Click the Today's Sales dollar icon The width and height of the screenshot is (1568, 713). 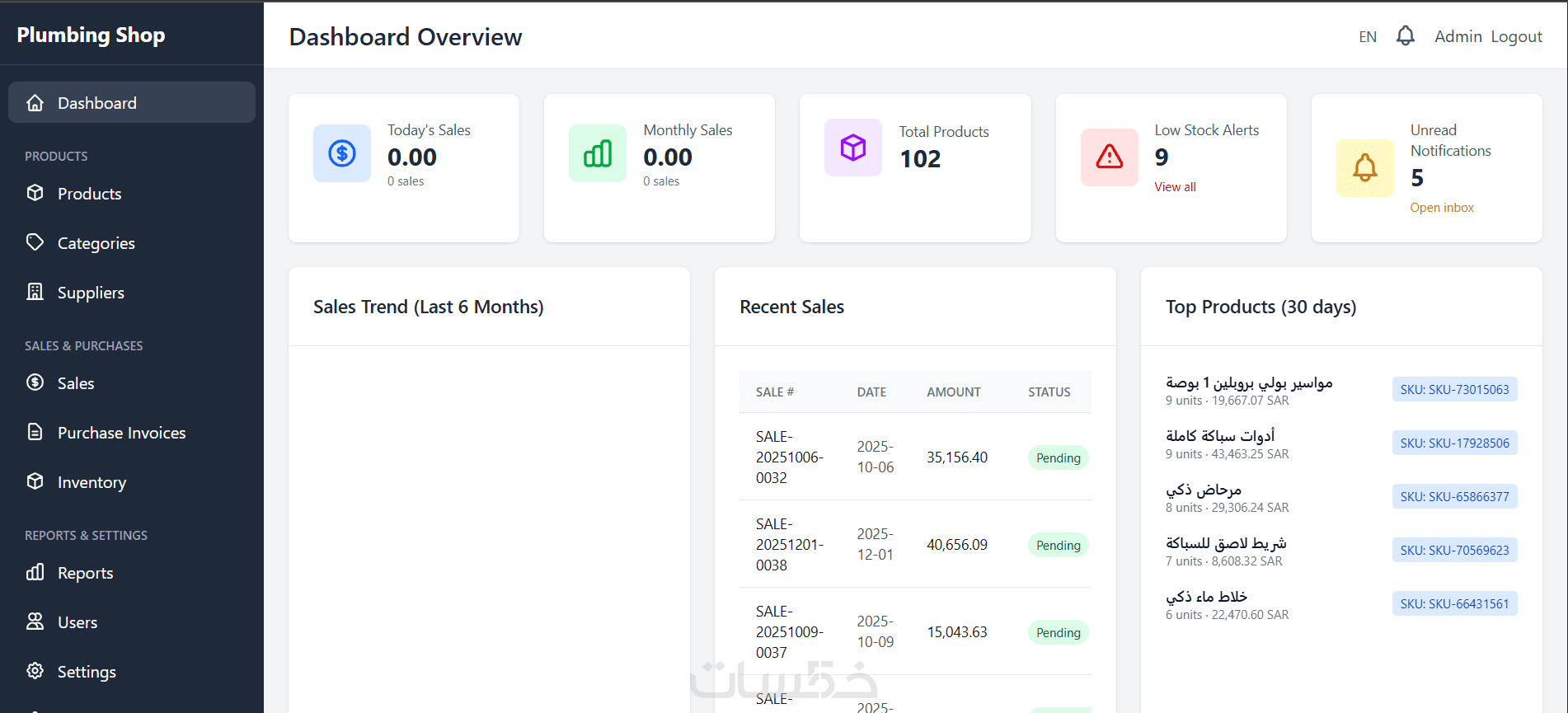pos(342,153)
